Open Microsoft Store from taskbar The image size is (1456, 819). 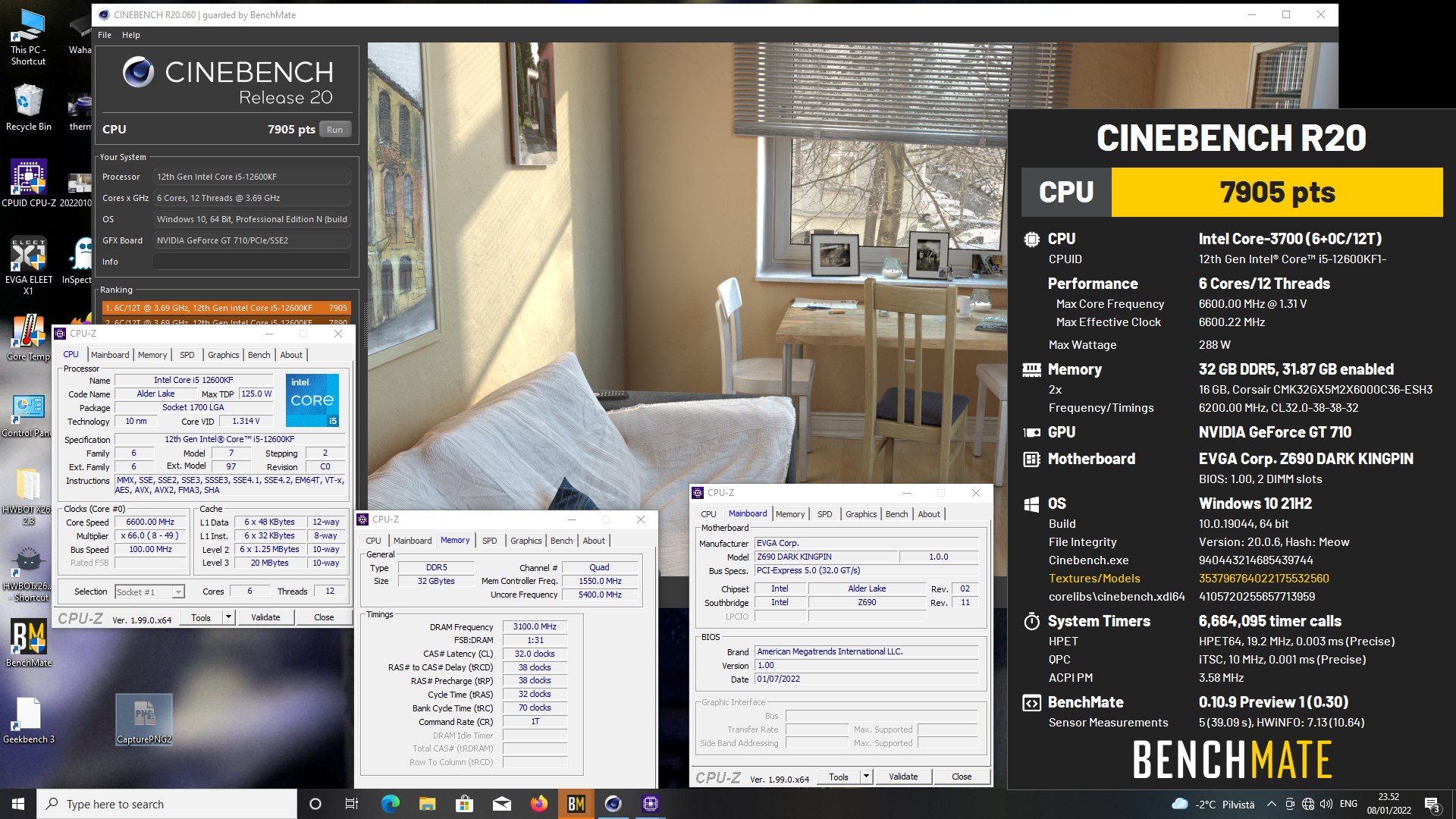coord(464,804)
